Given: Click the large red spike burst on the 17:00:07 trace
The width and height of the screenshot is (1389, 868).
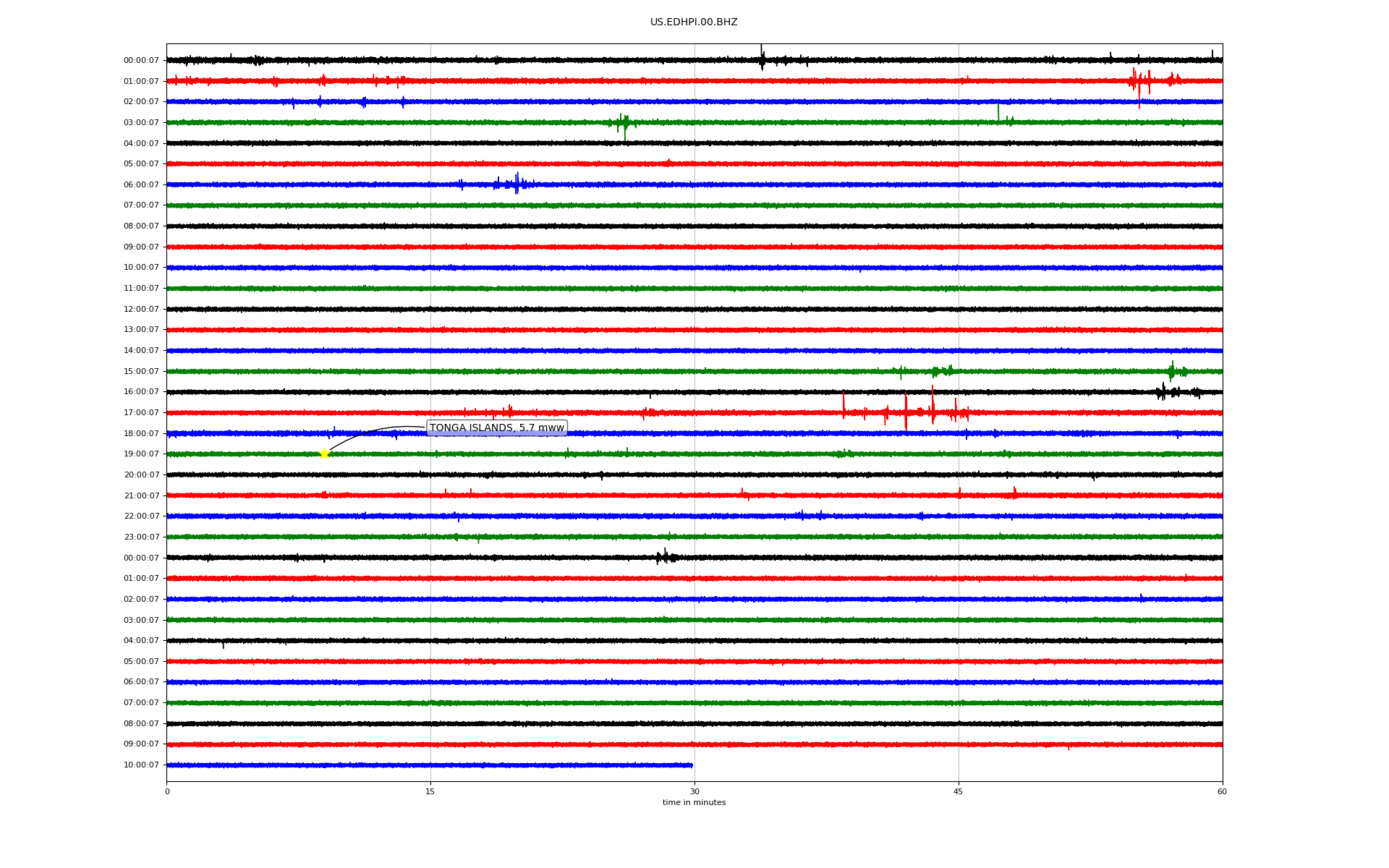Looking at the screenshot, I should (906, 412).
